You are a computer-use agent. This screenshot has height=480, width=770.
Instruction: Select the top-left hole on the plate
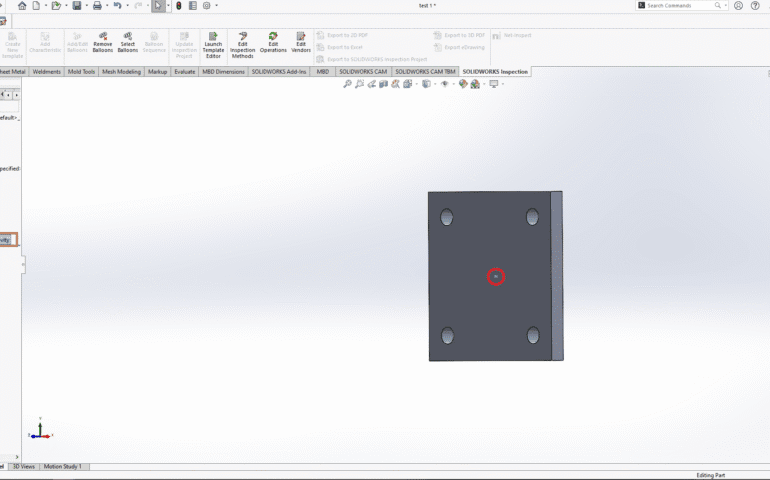coord(446,217)
